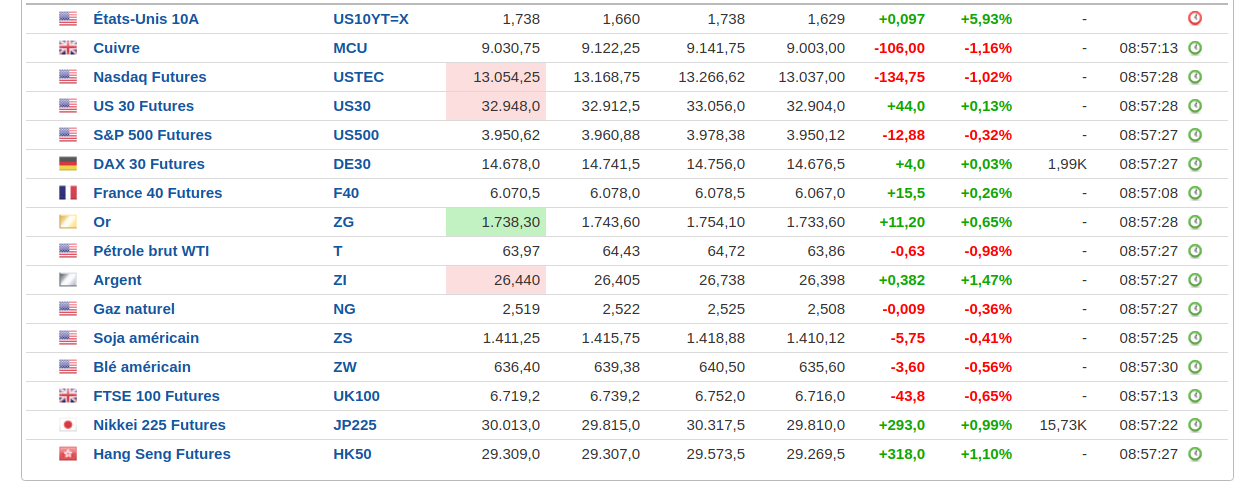This screenshot has width=1244, height=484.
Task: Click the silver icon beside Argent
Action: (x=68, y=280)
